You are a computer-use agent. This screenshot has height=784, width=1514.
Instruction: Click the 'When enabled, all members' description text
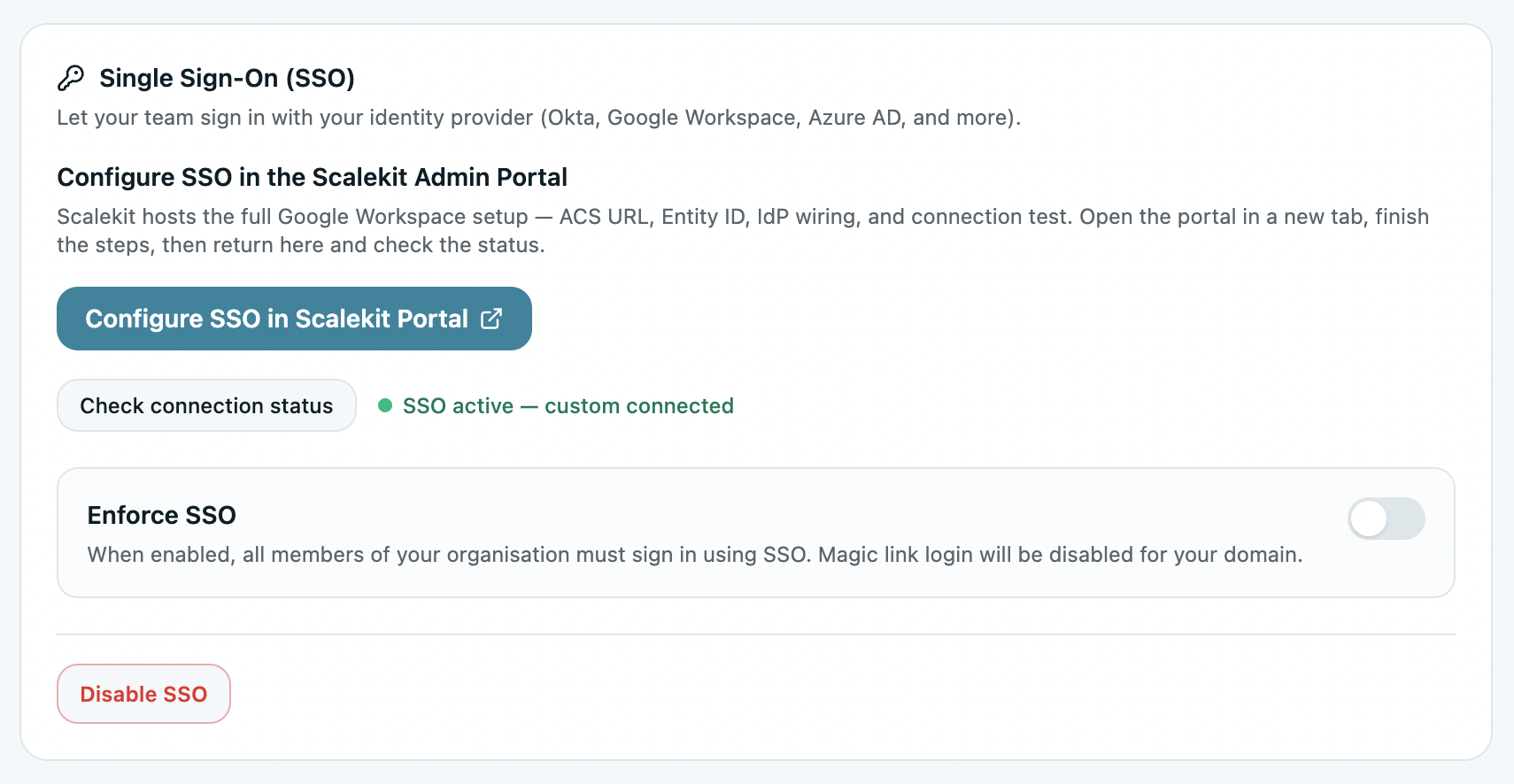(x=695, y=555)
